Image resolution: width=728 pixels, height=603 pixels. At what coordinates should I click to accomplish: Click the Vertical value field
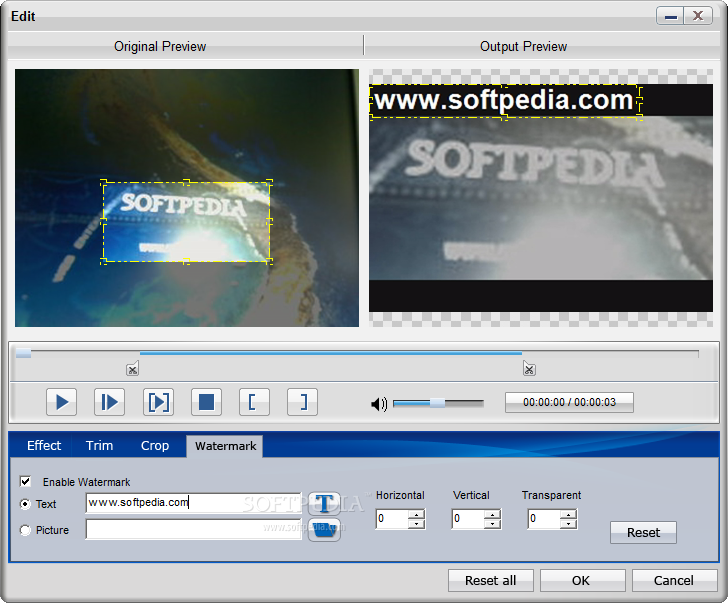point(468,519)
